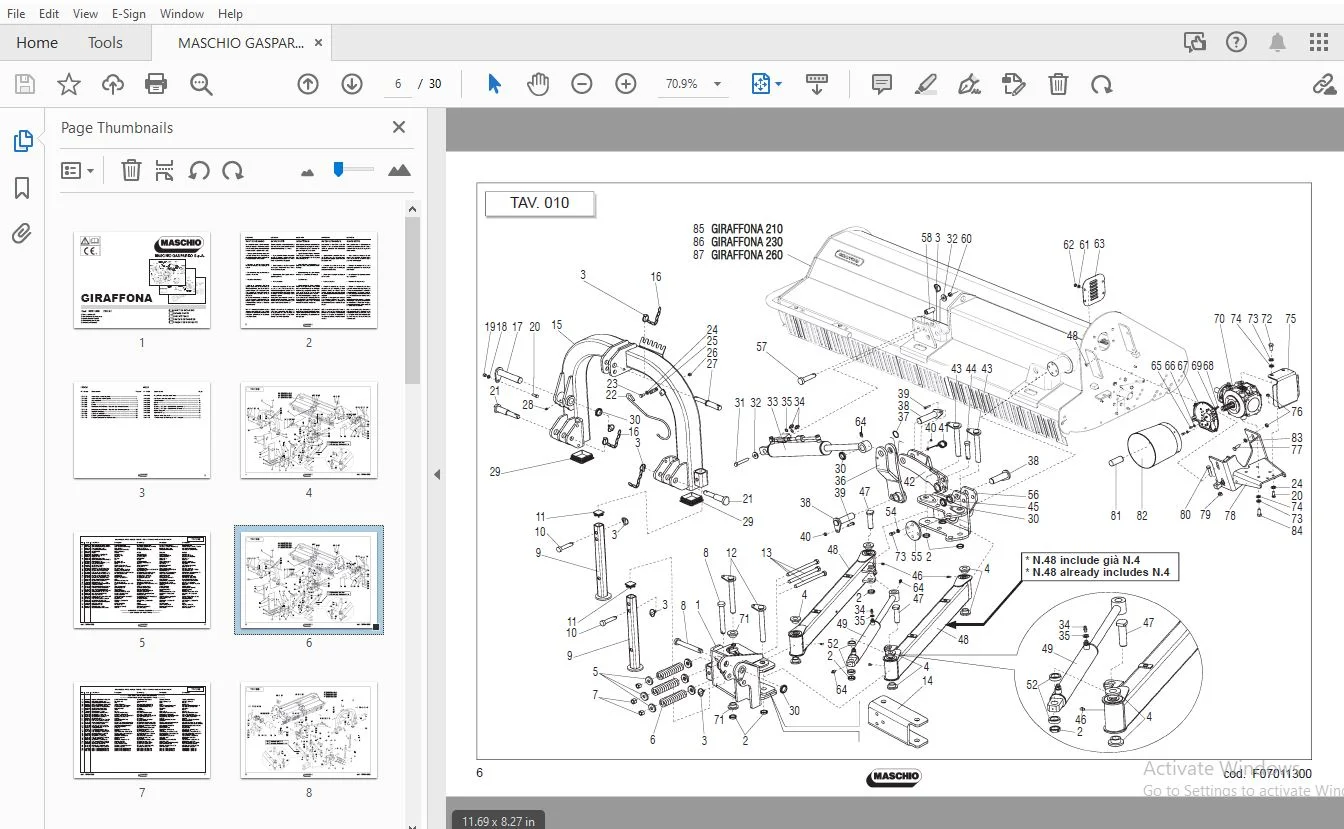Click print pages icon in thumbnails panel
Image resolution: width=1344 pixels, height=829 pixels.
(x=165, y=170)
